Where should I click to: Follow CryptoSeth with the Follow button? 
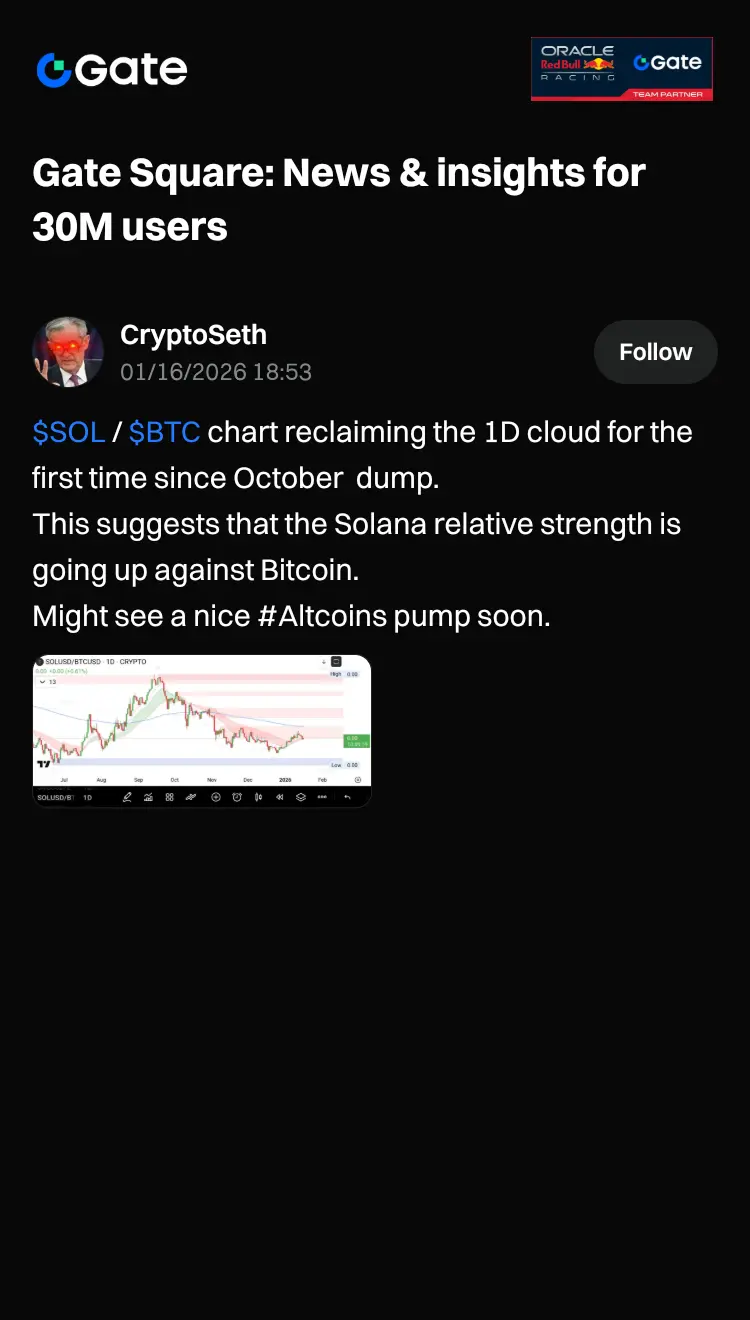pyautogui.click(x=655, y=352)
